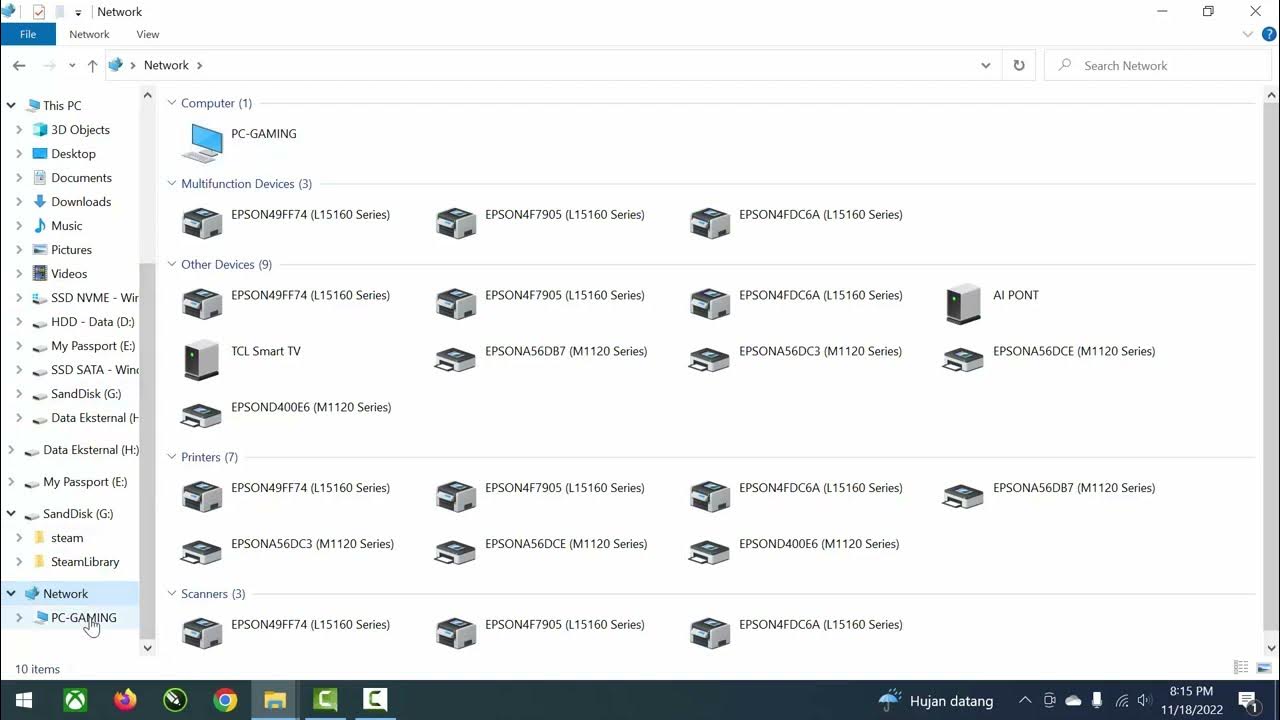Collapse the SanDisk (G:) tree node

11,514
